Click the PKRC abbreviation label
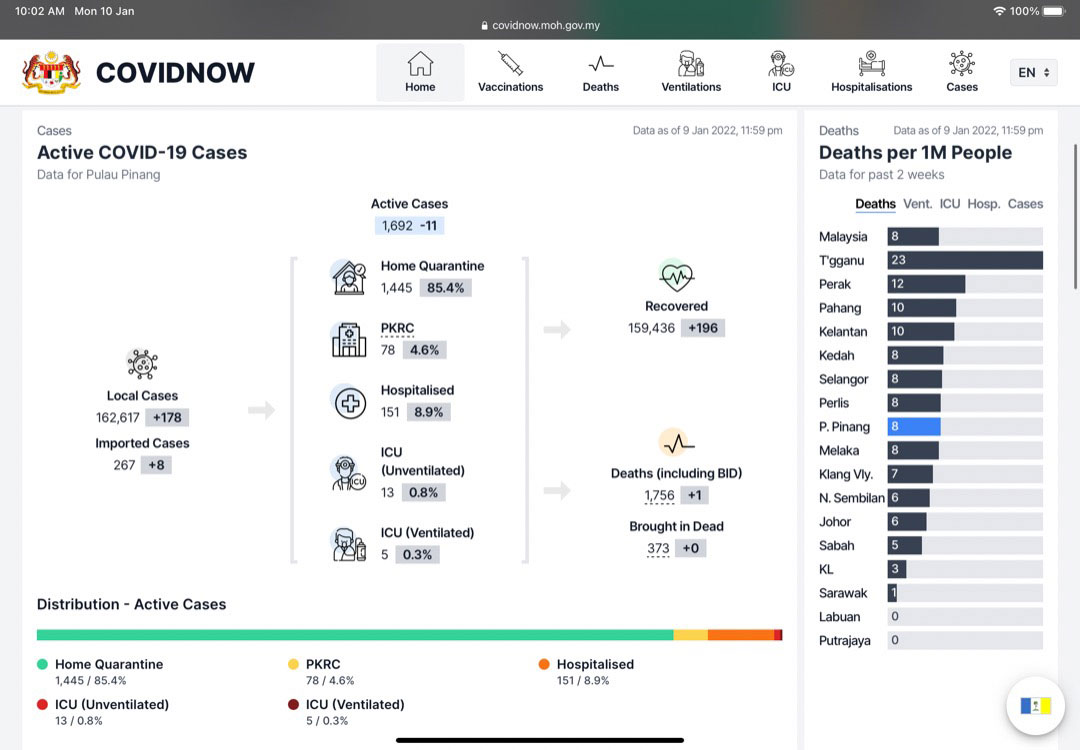 point(397,328)
